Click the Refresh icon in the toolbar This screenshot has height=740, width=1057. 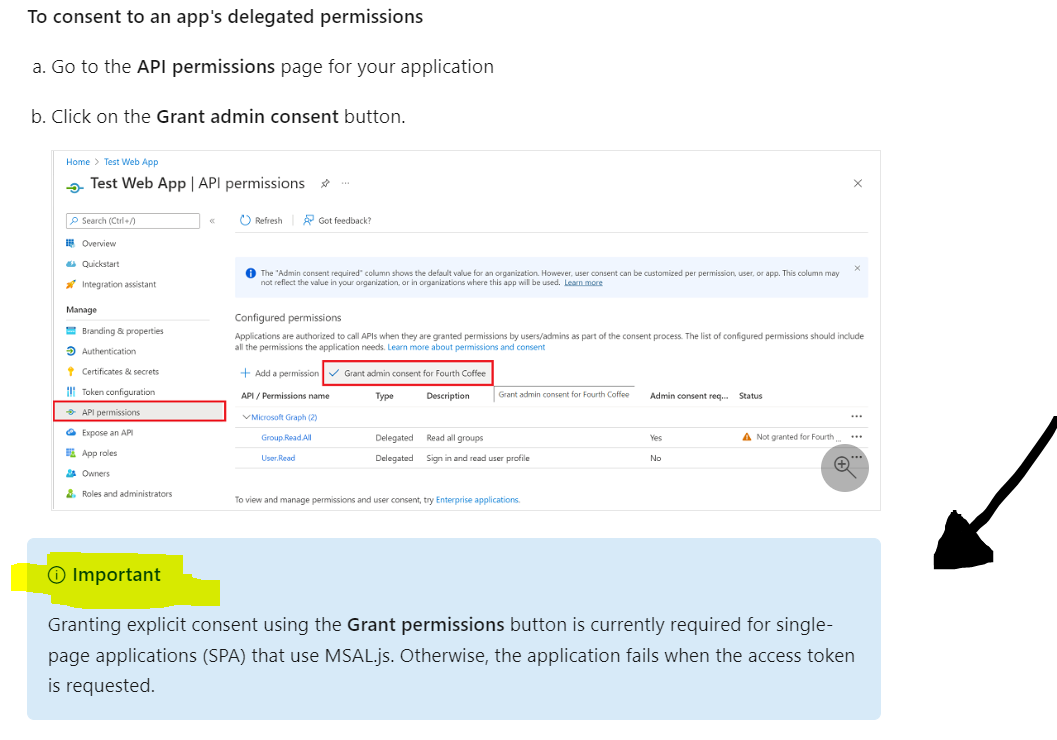point(245,220)
